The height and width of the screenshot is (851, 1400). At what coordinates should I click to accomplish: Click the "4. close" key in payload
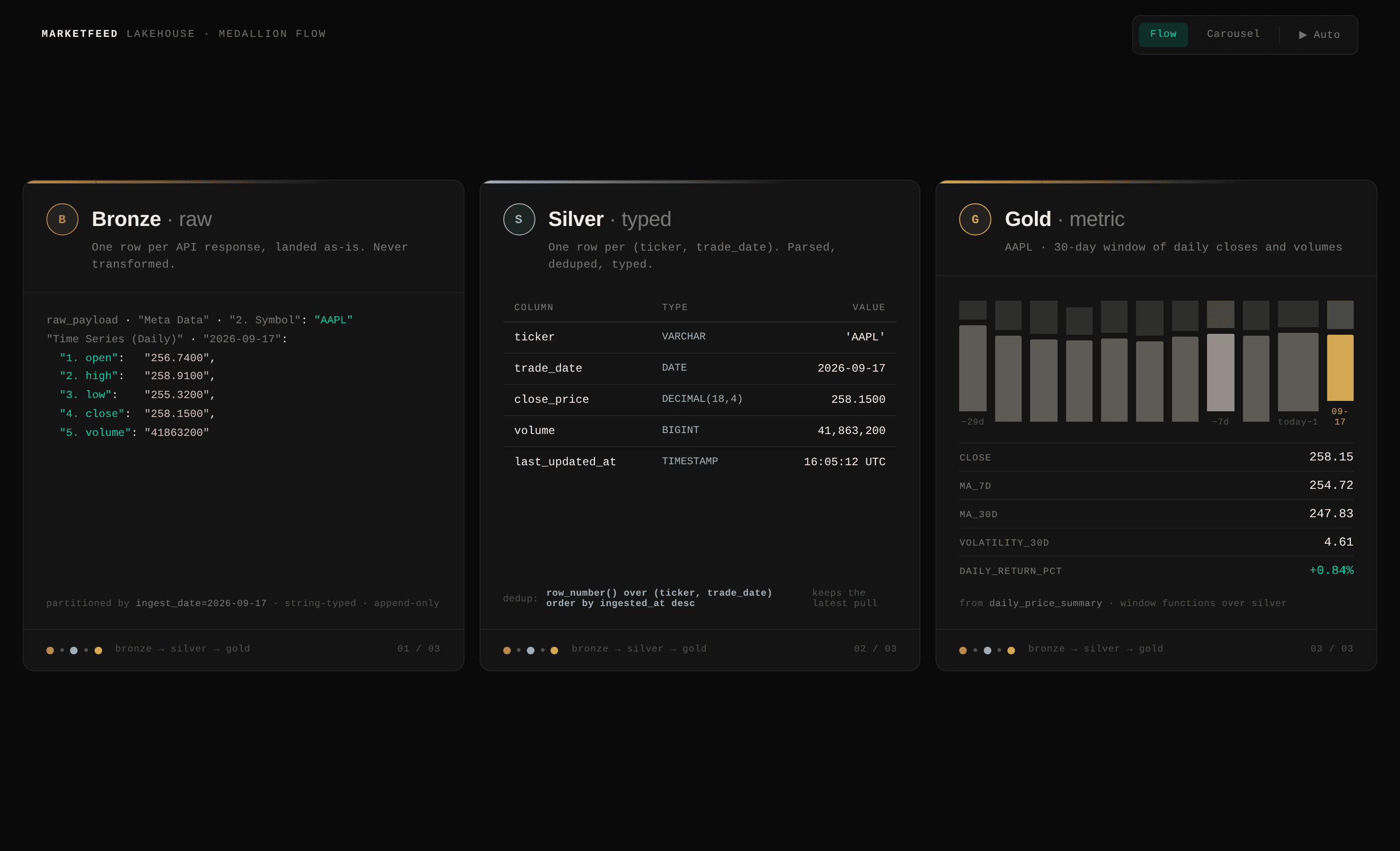point(92,414)
